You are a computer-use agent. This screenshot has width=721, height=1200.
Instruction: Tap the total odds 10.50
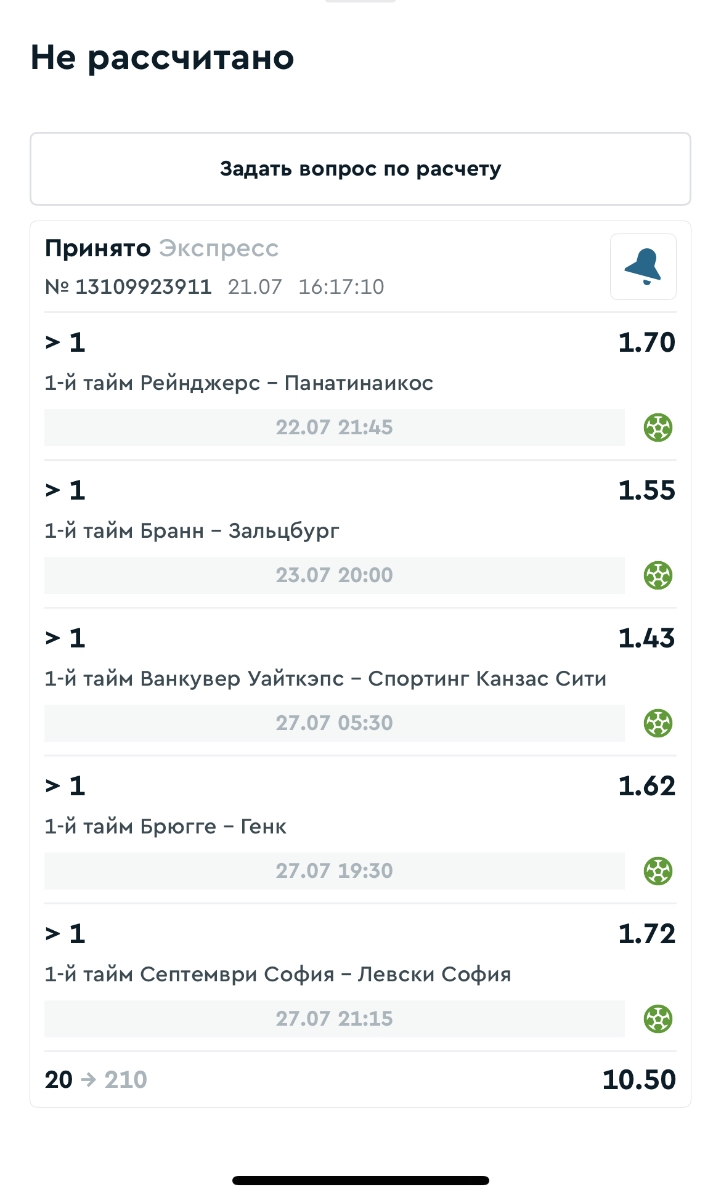coord(639,1080)
